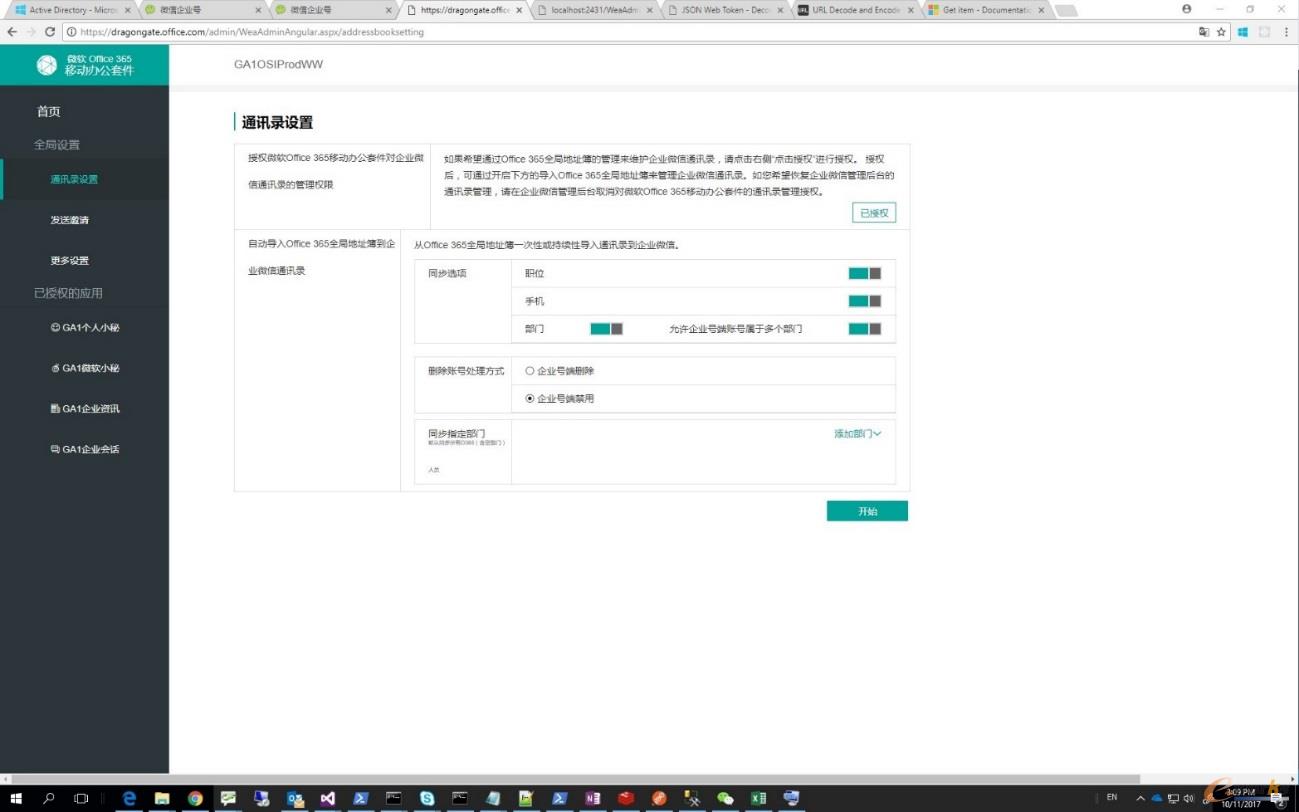Open WeChat from the taskbar
The image size is (1299, 812).
point(725,798)
